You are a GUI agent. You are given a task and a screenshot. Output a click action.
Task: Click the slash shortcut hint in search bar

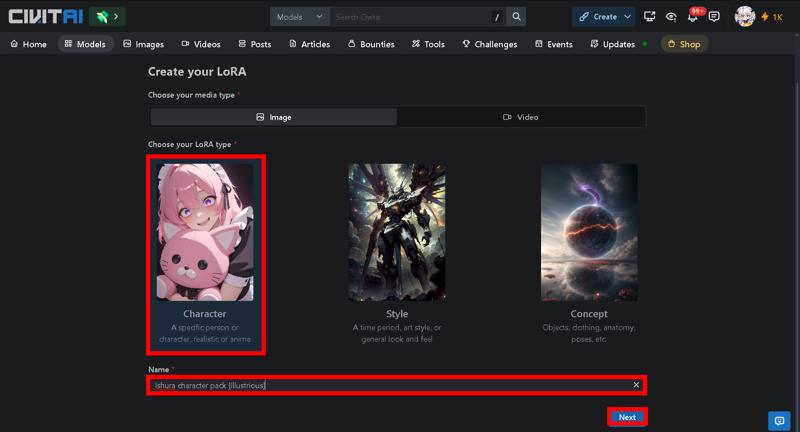(497, 17)
